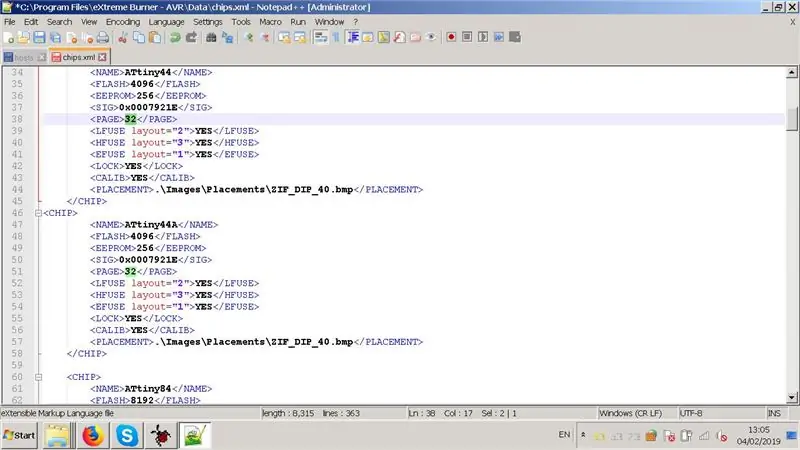Toggle Show All Characters pilcrow icon
This screenshot has height=450, width=800.
(x=336, y=37)
